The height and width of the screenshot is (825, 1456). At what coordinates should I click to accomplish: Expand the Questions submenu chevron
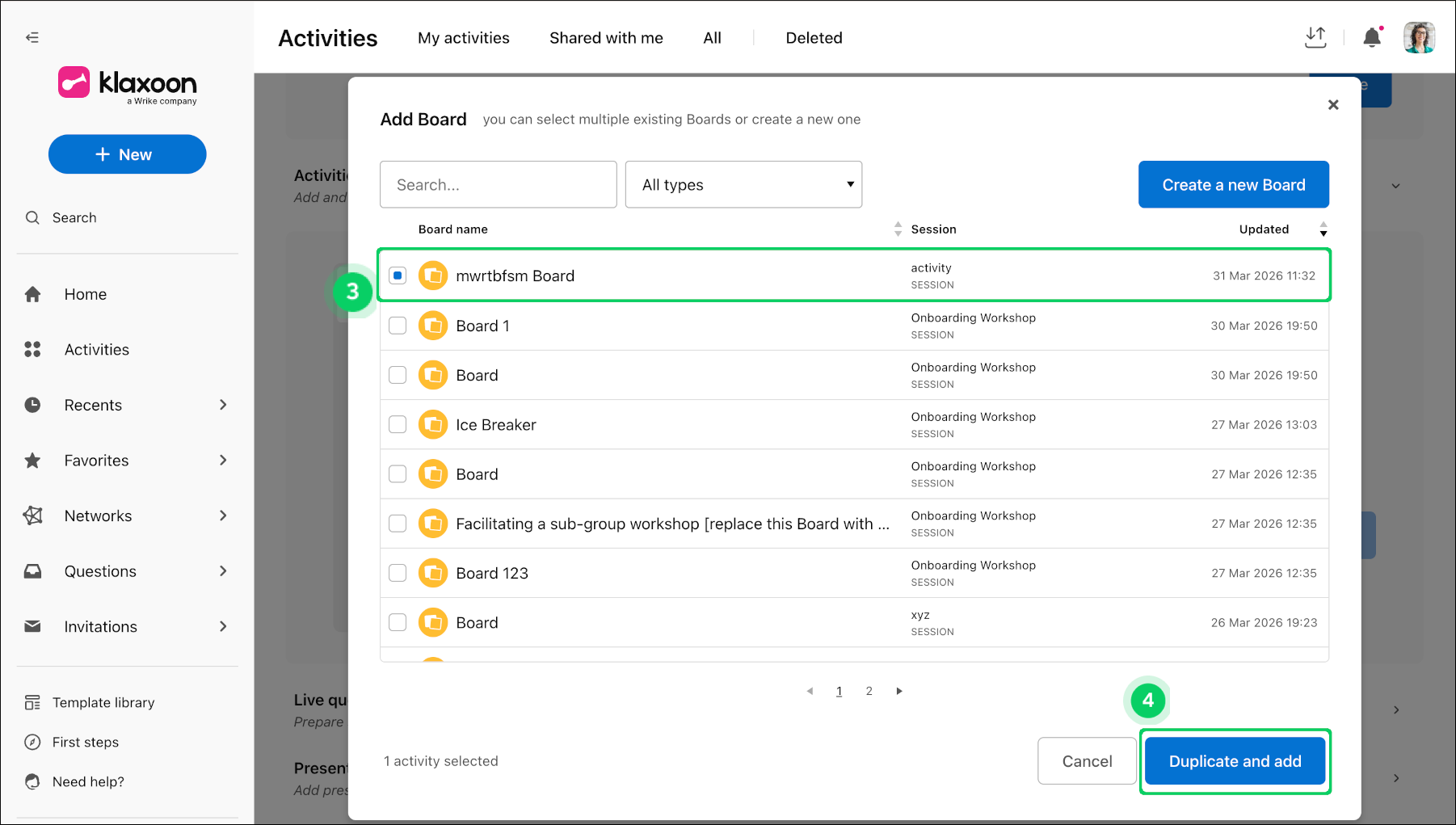click(224, 571)
